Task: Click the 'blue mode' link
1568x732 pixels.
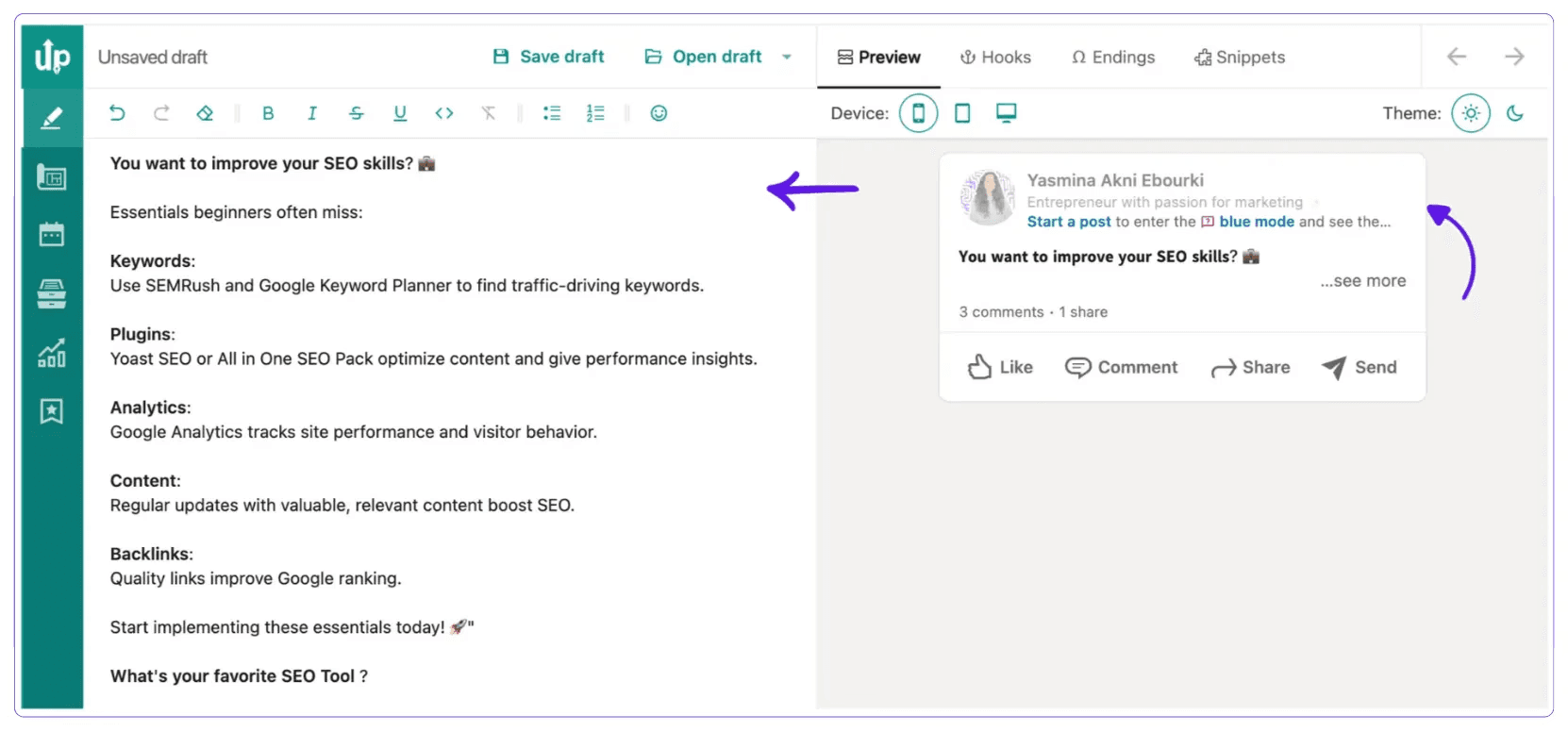Action: [x=1257, y=222]
